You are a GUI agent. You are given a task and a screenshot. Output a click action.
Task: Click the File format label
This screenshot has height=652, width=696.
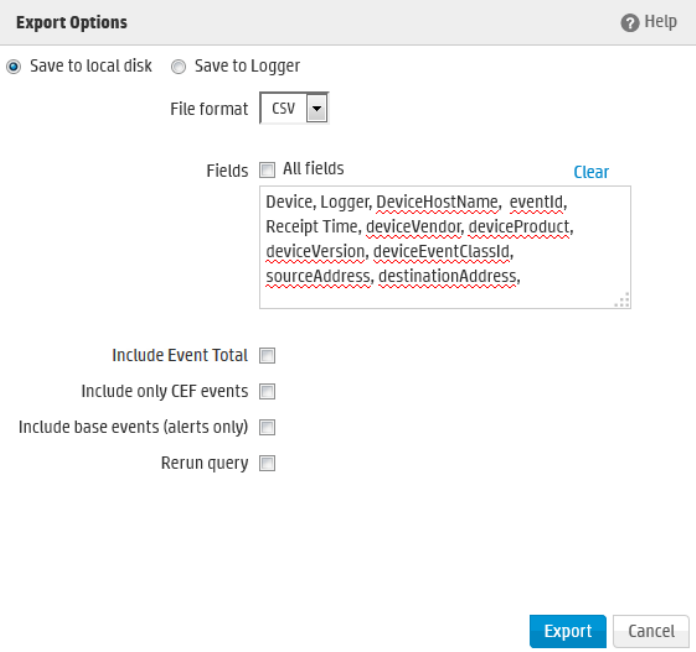209,109
